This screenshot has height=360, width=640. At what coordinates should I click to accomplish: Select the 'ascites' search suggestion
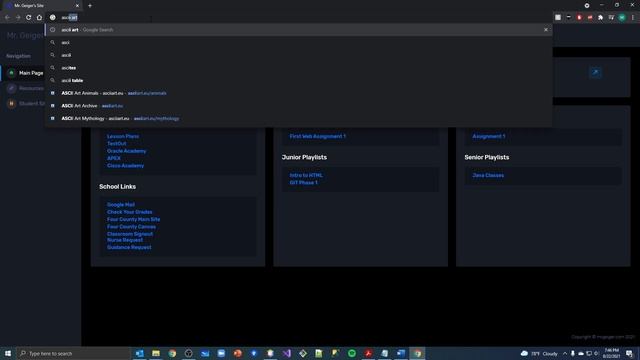click(299, 68)
